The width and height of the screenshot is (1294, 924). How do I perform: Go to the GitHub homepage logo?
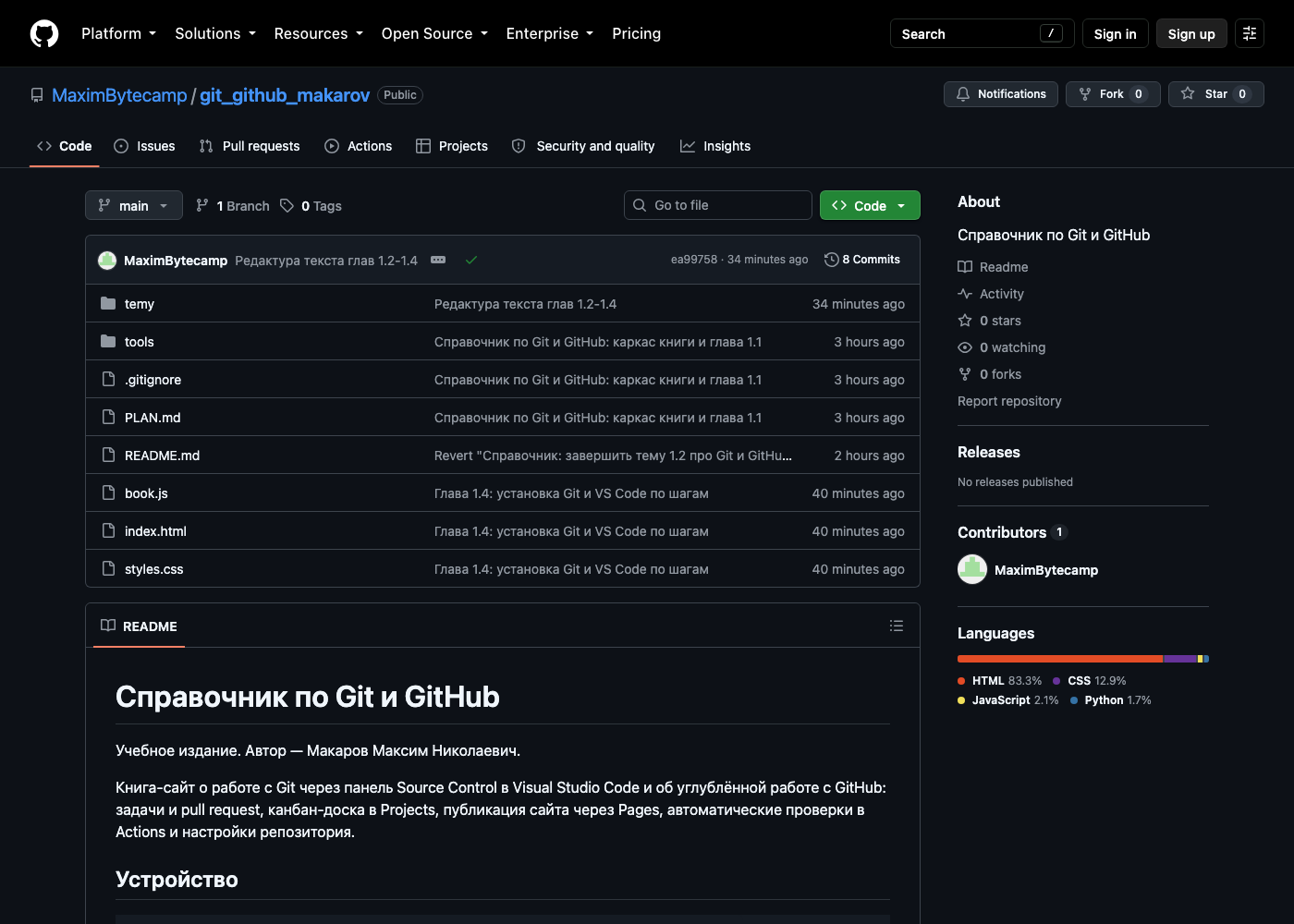coord(44,33)
